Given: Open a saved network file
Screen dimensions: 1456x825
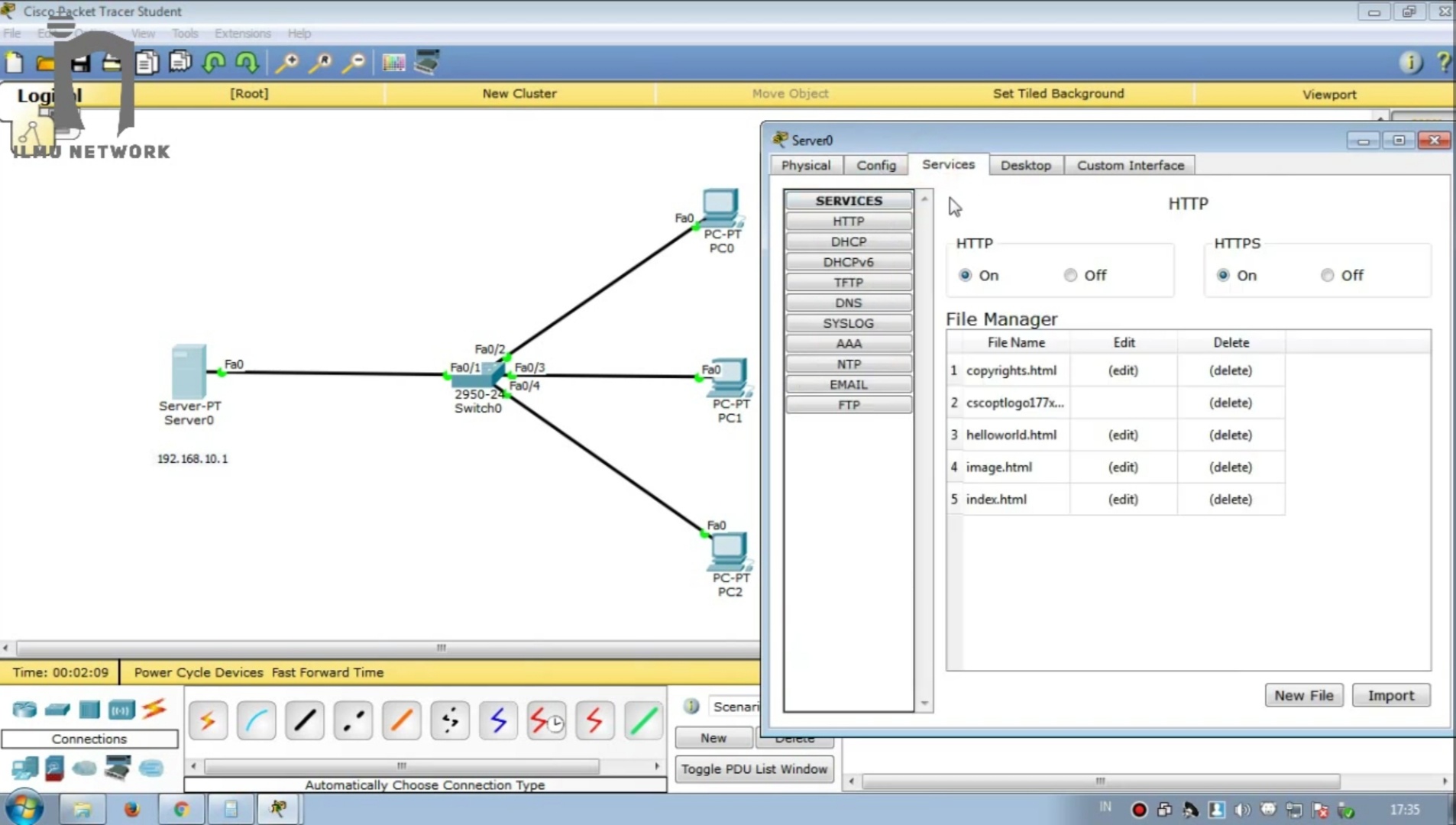Looking at the screenshot, I should (46, 63).
